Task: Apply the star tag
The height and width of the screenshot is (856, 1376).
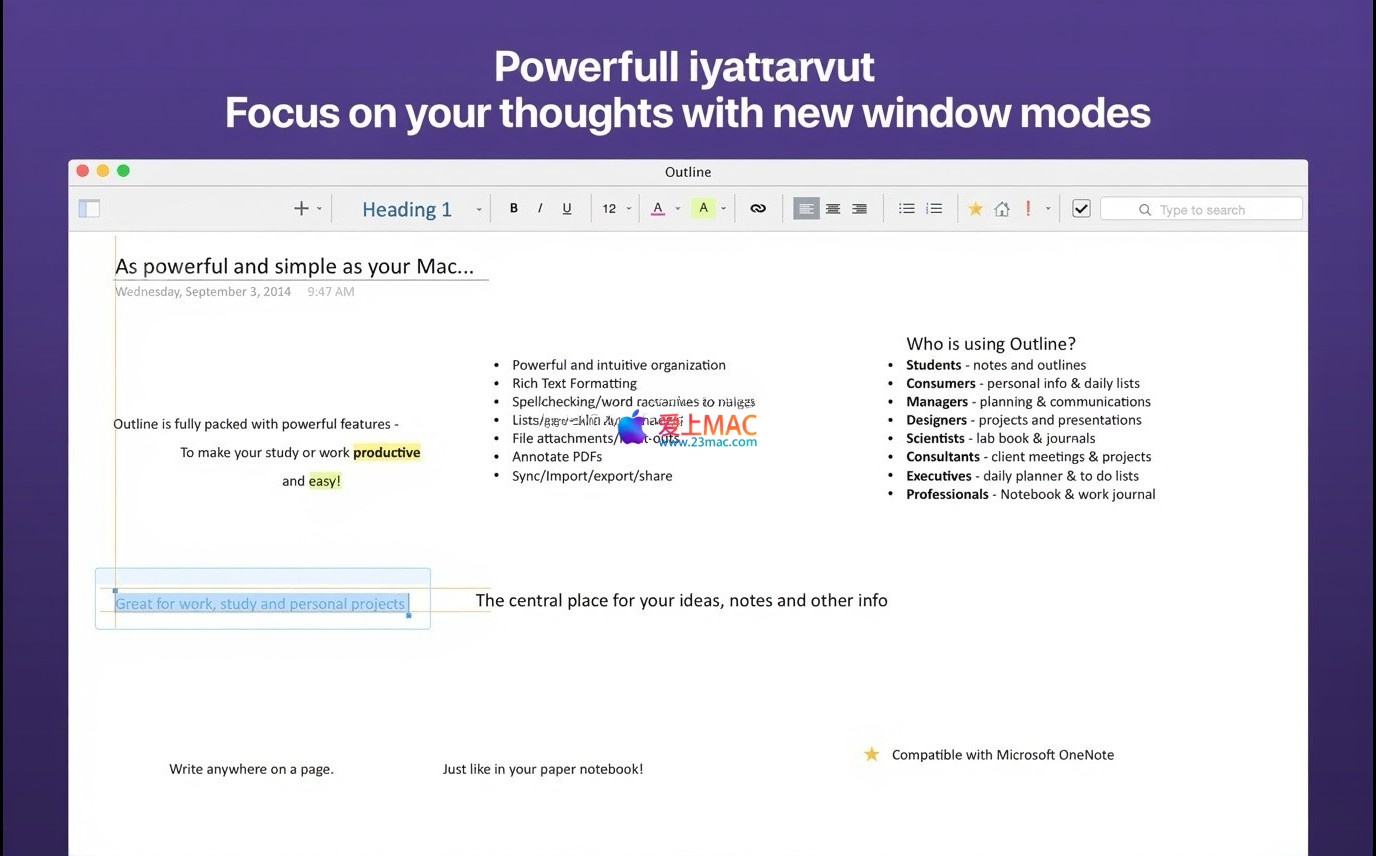Action: pyautogui.click(x=975, y=208)
